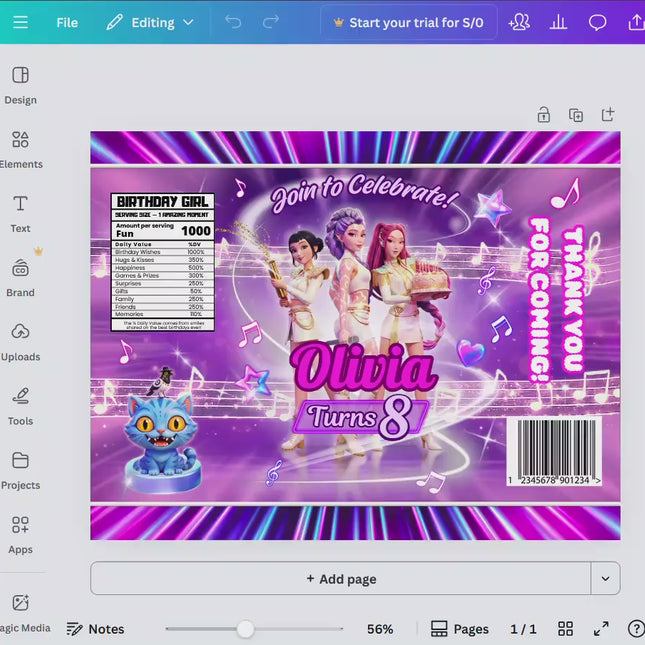
Task: Open the Elements panel
Action: point(20,150)
